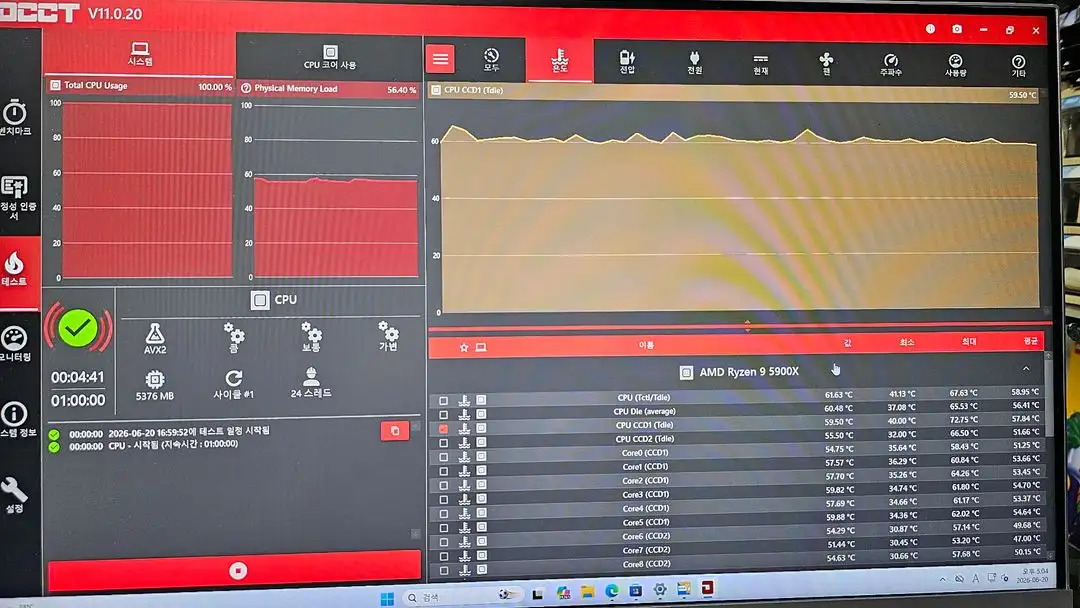Check the Core0 (CCD1) checkbox
This screenshot has width=1080, height=608.
pos(444,457)
